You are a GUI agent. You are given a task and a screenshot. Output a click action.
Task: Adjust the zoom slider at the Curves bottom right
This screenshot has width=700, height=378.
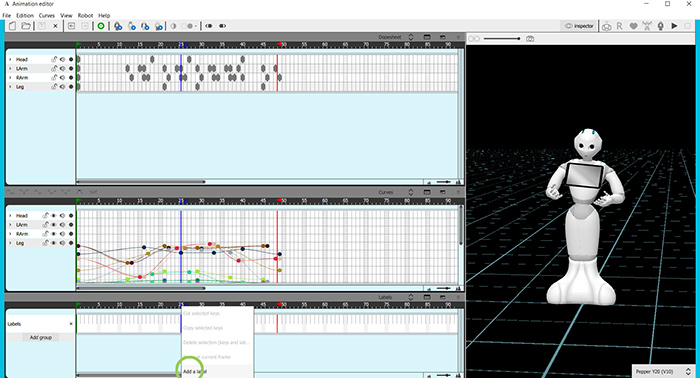443,288
